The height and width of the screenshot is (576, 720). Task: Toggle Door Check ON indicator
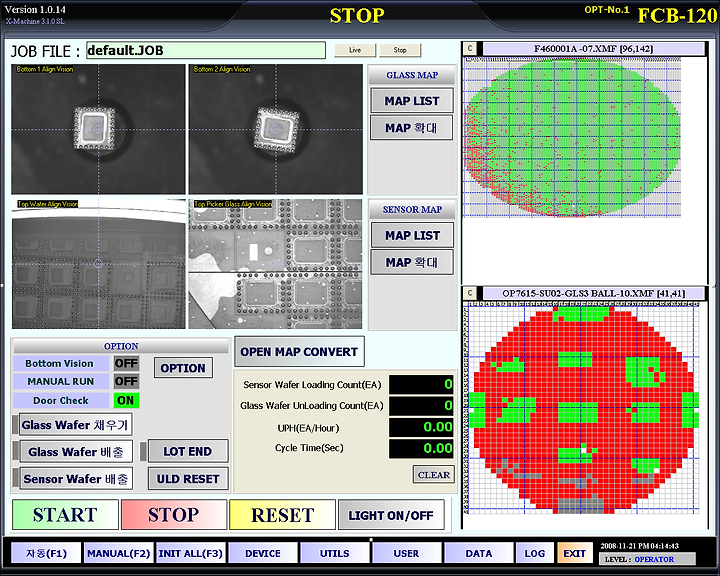[126, 400]
